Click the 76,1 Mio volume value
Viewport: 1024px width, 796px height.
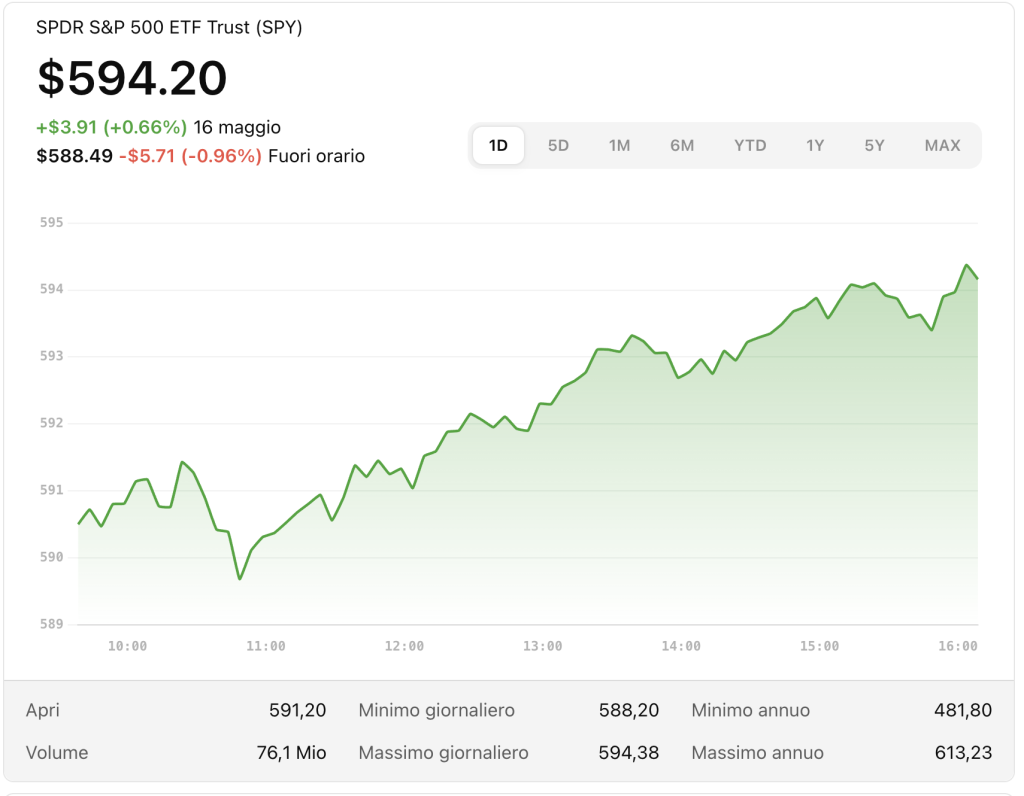pos(291,753)
